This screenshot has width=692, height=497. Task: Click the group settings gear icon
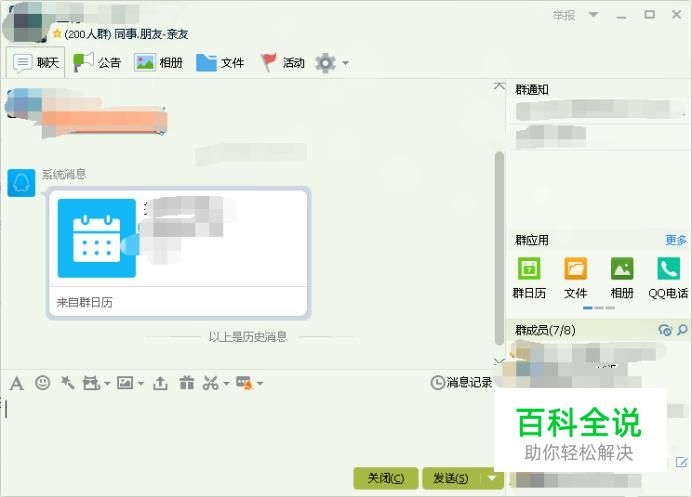326,63
